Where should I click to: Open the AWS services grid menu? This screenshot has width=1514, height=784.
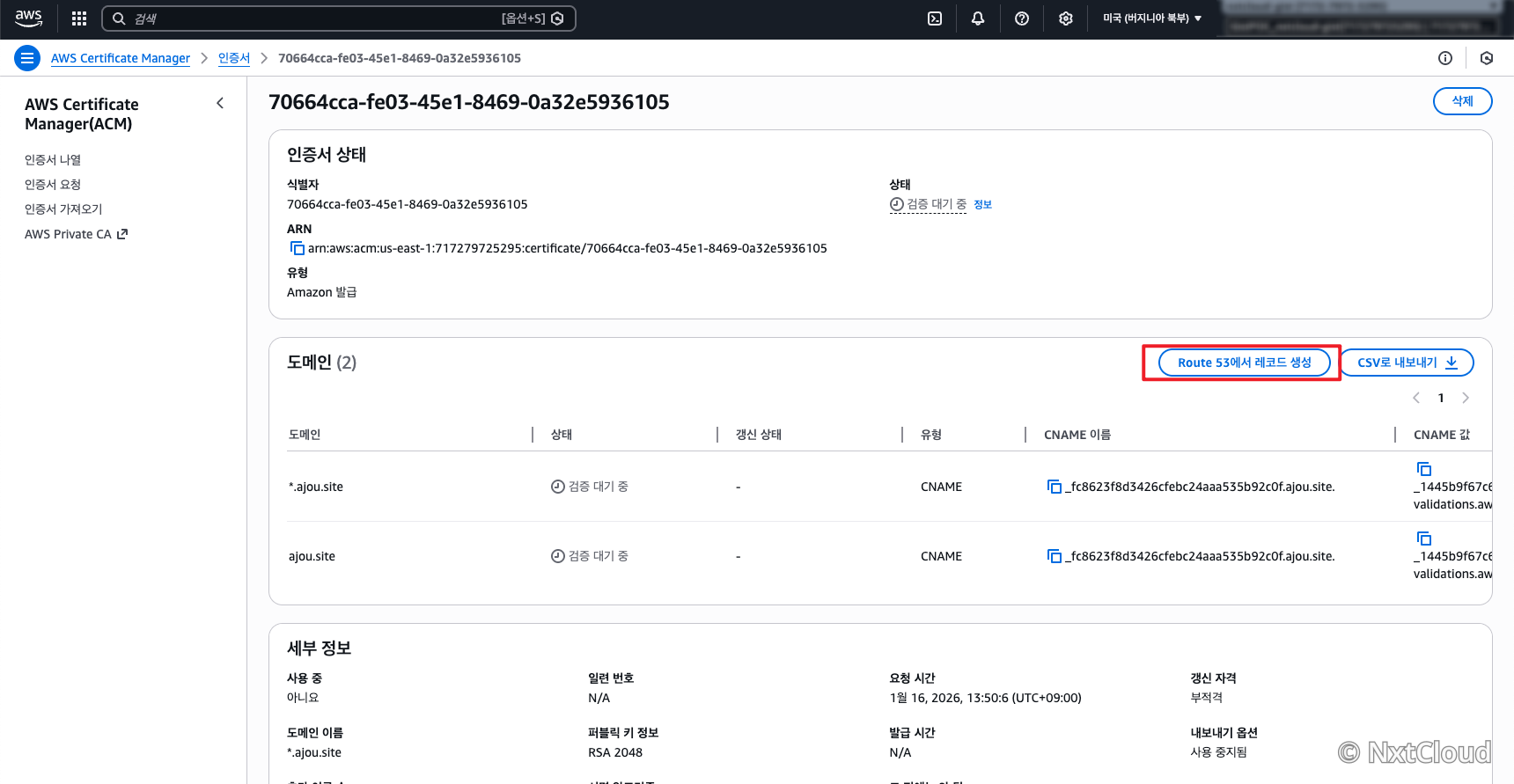click(x=79, y=18)
